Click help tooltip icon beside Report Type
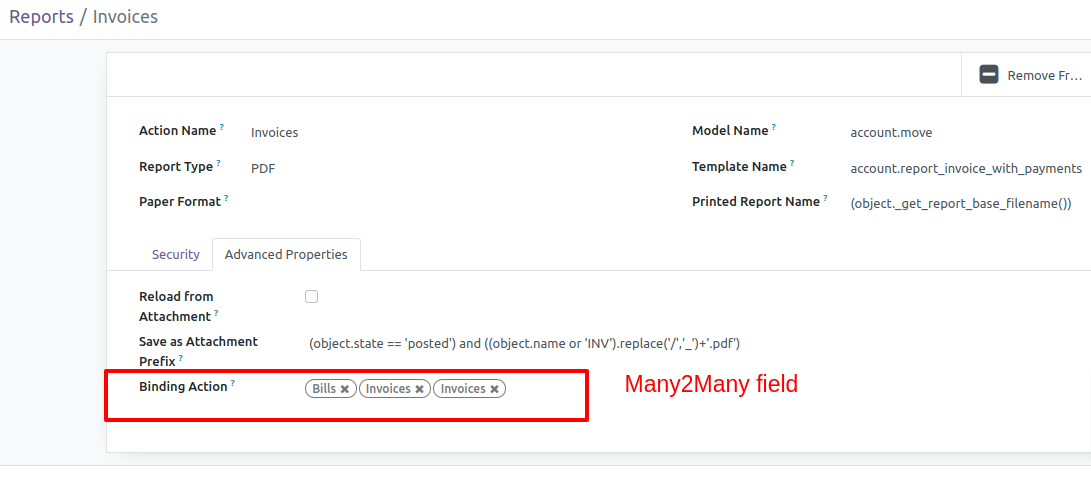The width and height of the screenshot is (1091, 480). (x=218, y=163)
